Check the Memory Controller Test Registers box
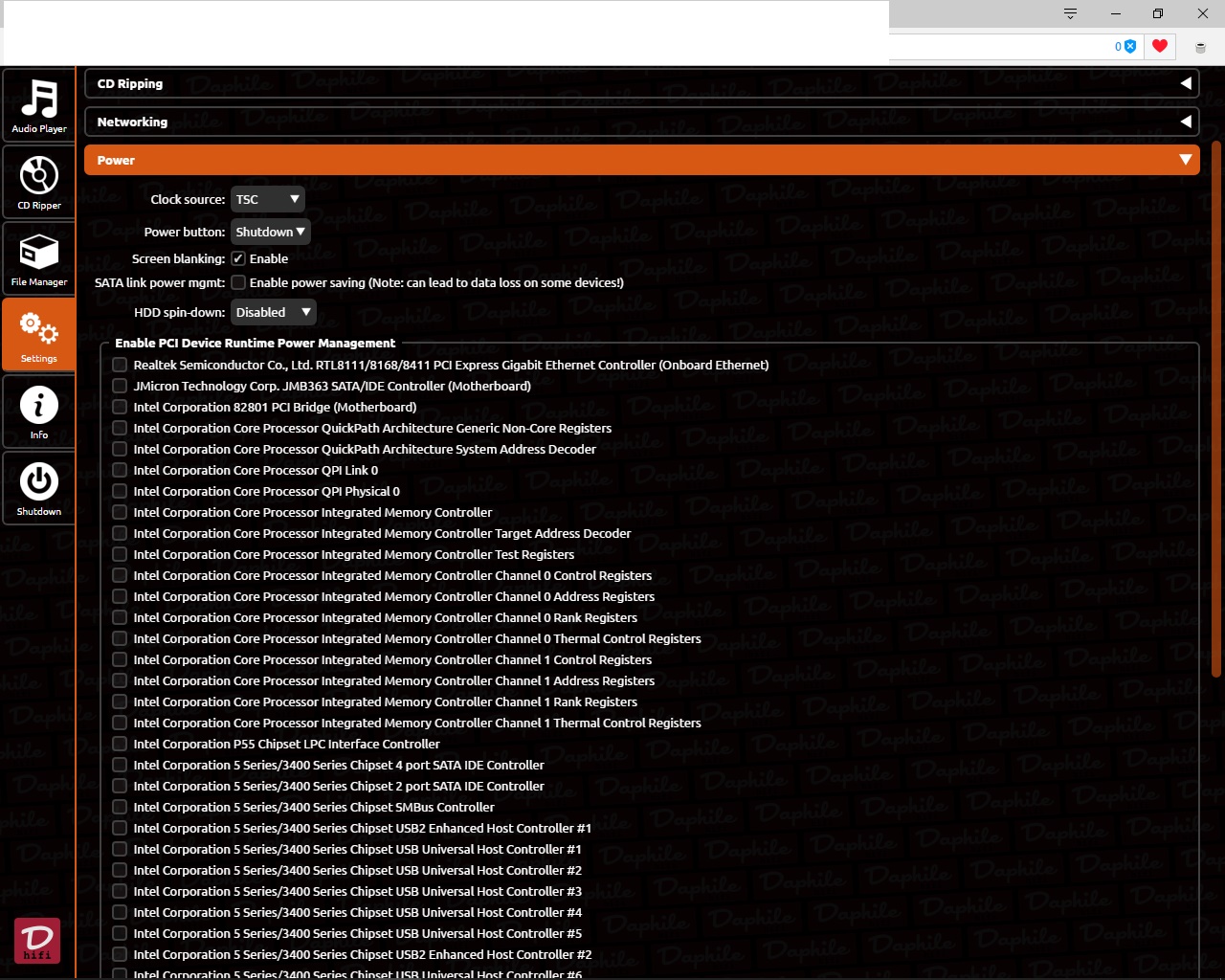The height and width of the screenshot is (980, 1225). [x=120, y=554]
